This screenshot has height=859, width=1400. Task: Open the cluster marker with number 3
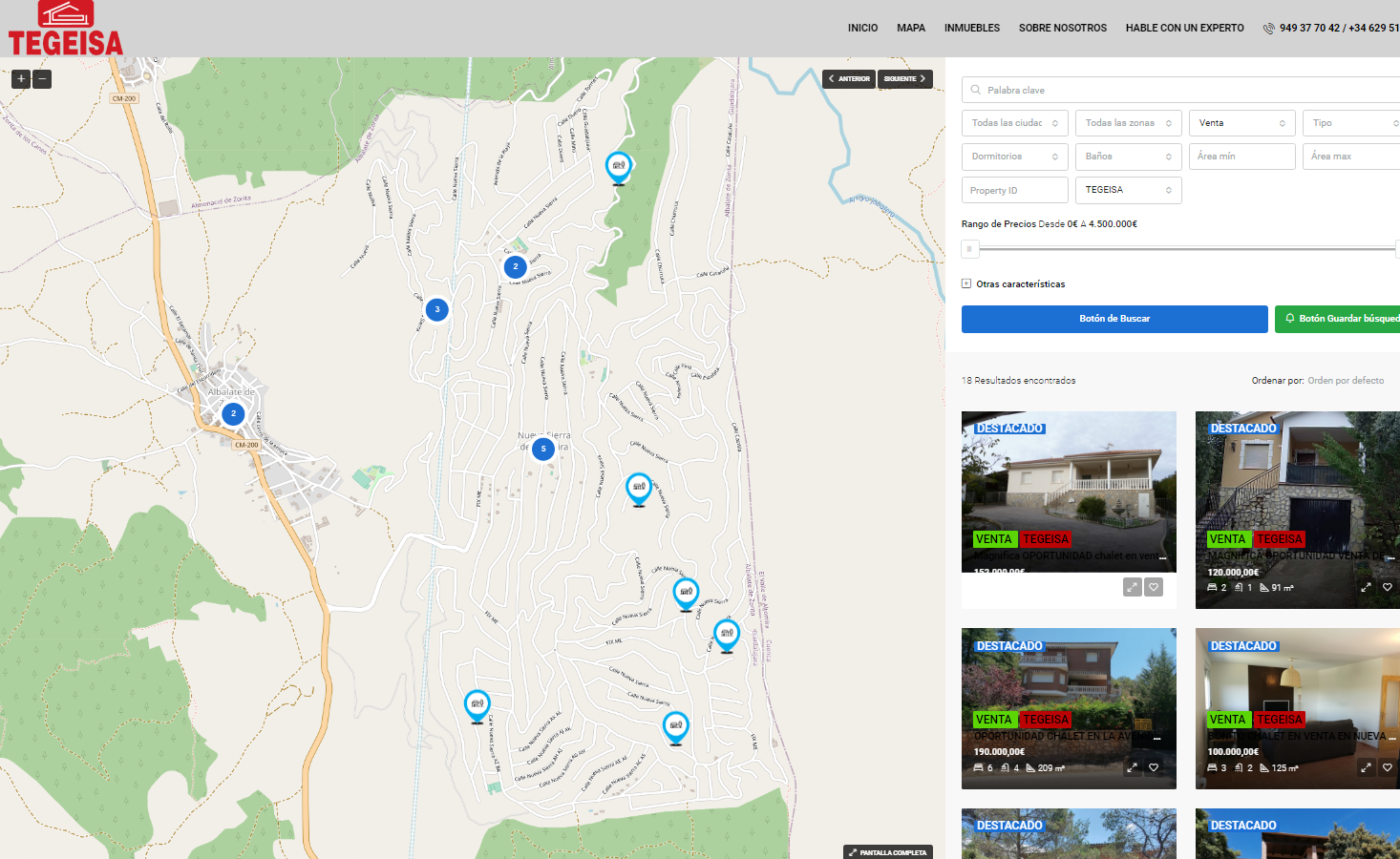[x=437, y=309]
